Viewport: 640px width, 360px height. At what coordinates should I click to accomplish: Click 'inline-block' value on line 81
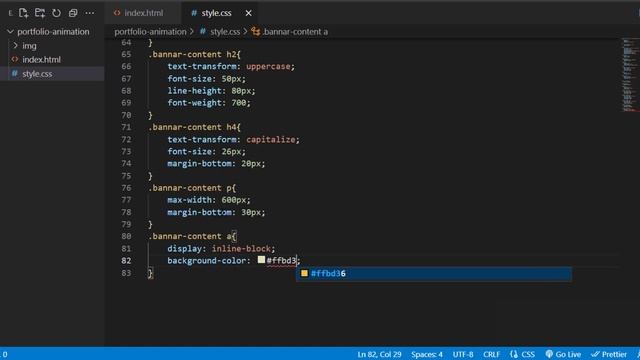pyautogui.click(x=241, y=249)
